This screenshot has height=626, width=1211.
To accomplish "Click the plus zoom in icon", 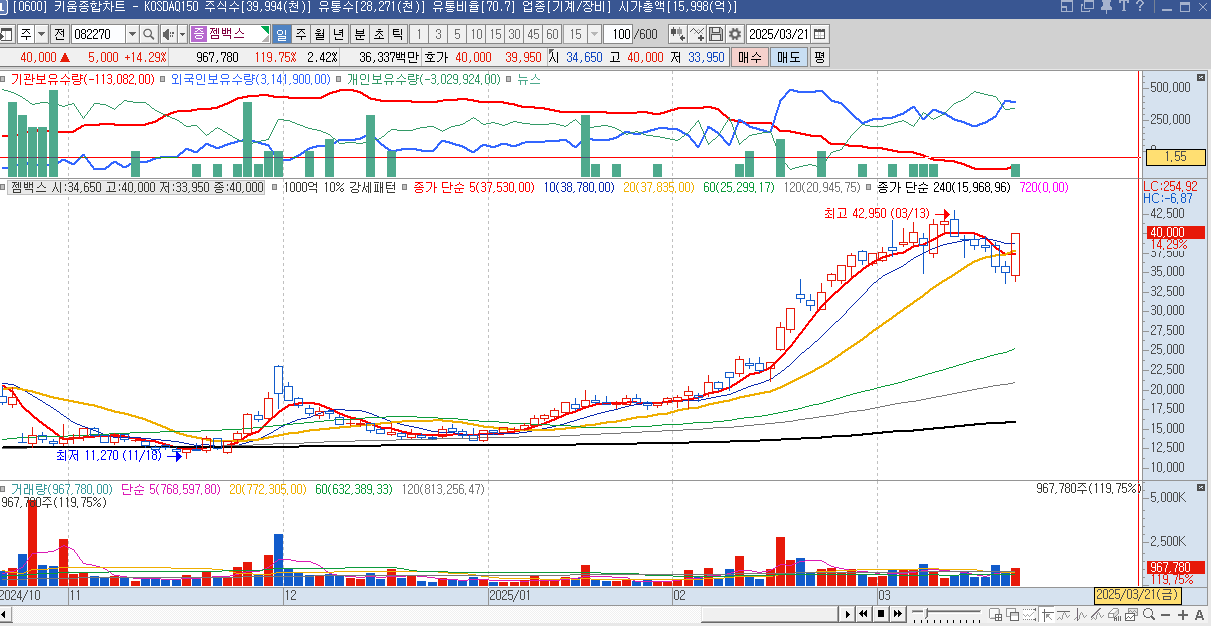I will 1183,615.
